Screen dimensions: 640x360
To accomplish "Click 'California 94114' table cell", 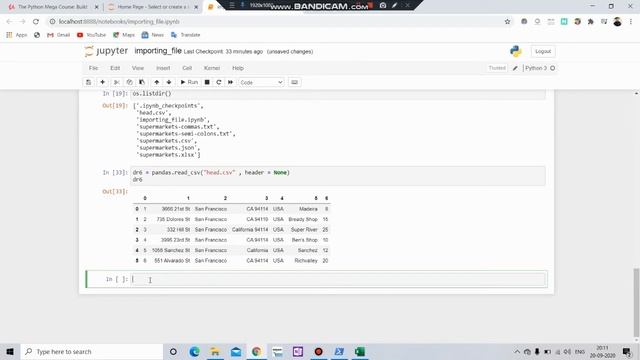I will click(250, 230).
